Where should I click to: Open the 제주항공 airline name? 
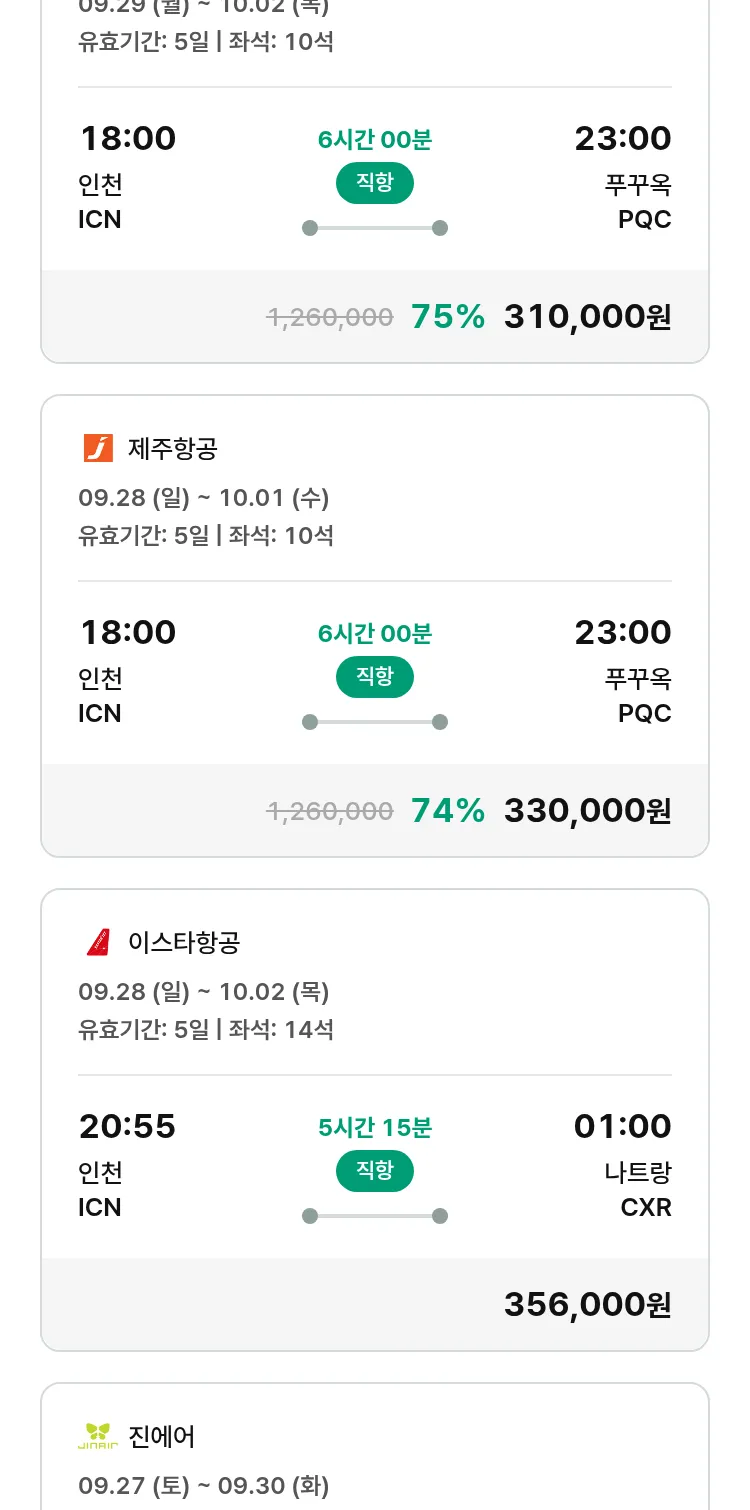click(x=173, y=449)
